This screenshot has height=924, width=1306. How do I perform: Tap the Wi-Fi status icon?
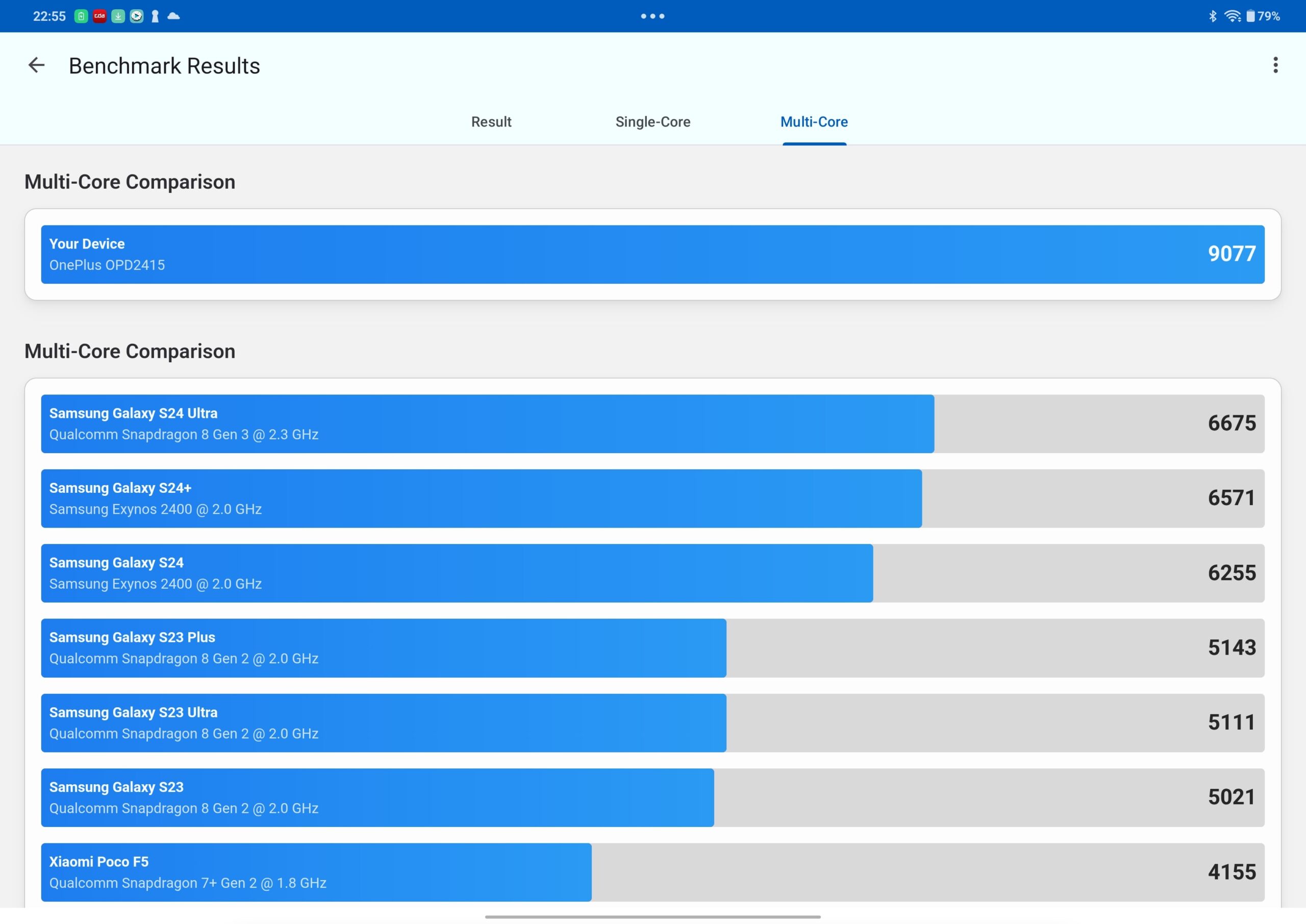click(1232, 16)
